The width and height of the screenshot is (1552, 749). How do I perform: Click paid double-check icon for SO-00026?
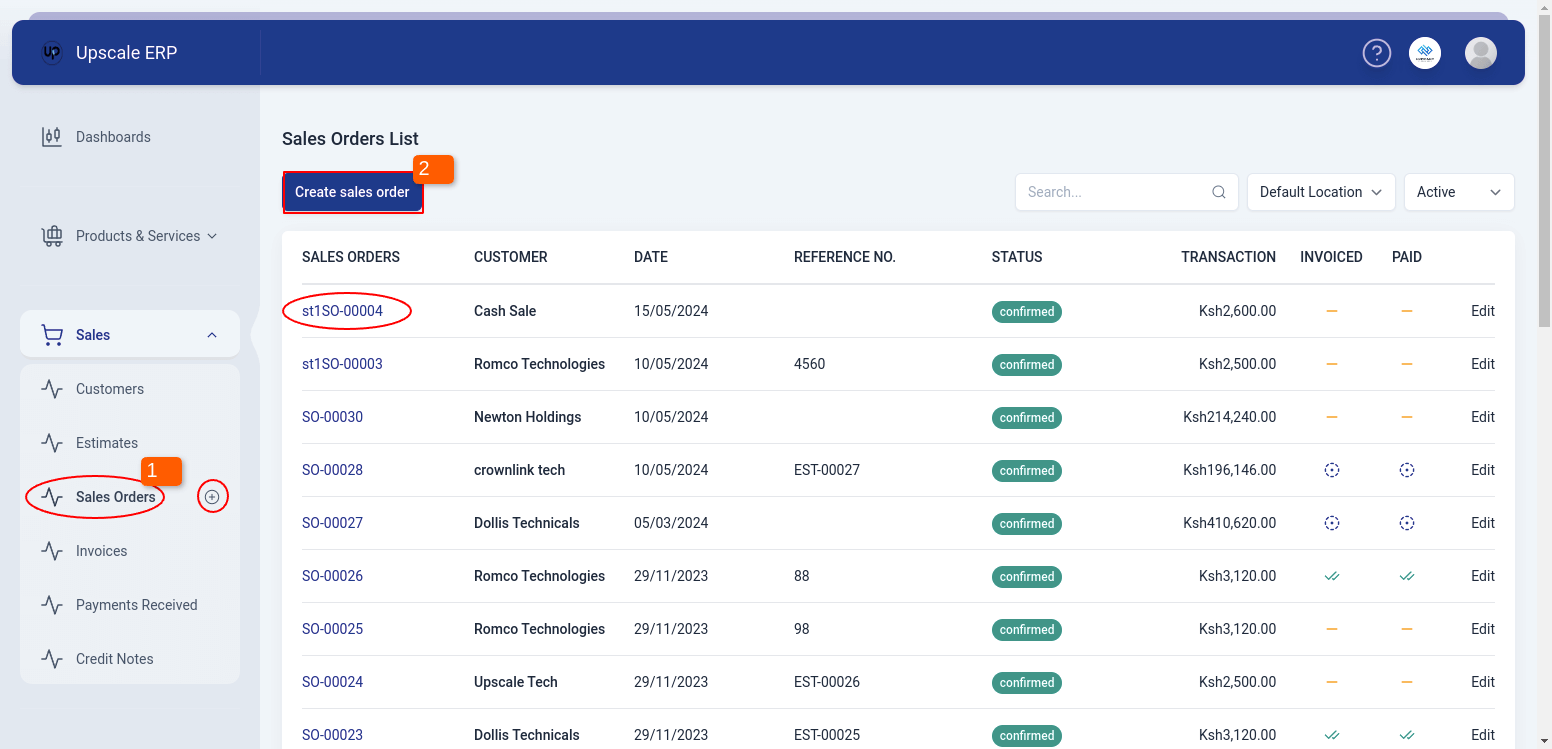click(1406, 576)
